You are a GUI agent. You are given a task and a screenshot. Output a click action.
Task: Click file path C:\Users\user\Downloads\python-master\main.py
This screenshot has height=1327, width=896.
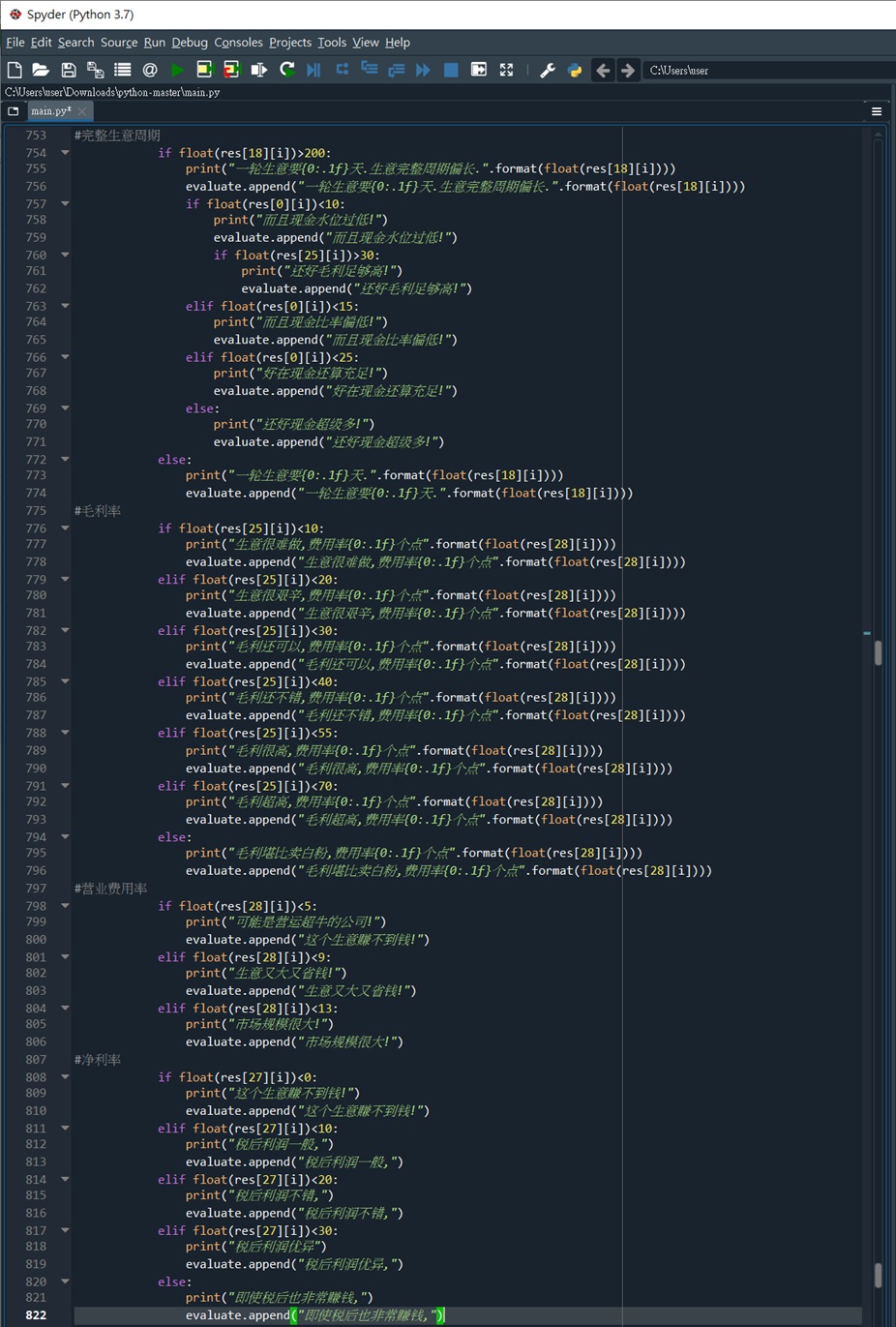pyautogui.click(x=112, y=92)
